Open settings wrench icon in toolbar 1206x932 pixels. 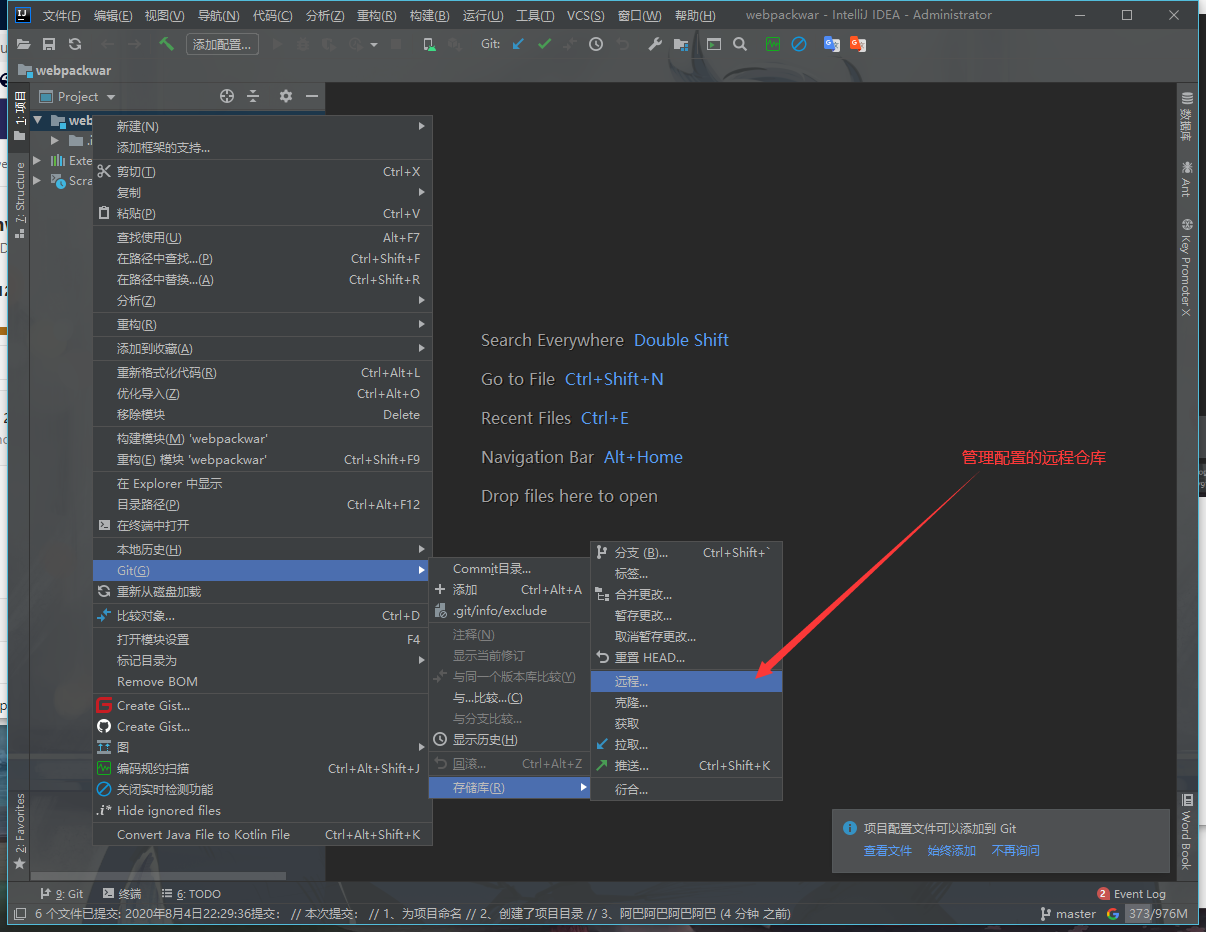point(655,44)
